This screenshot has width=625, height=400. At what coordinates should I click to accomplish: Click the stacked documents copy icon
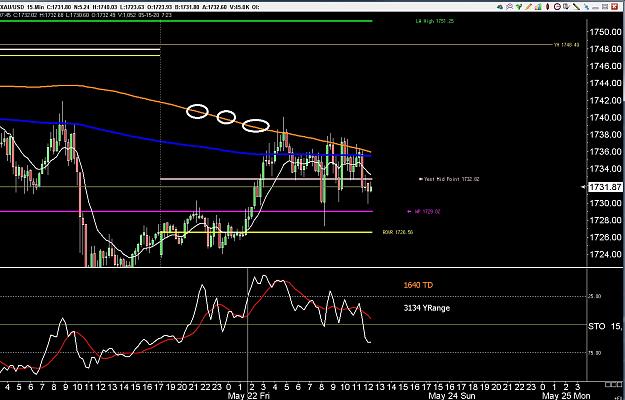[x=566, y=6]
